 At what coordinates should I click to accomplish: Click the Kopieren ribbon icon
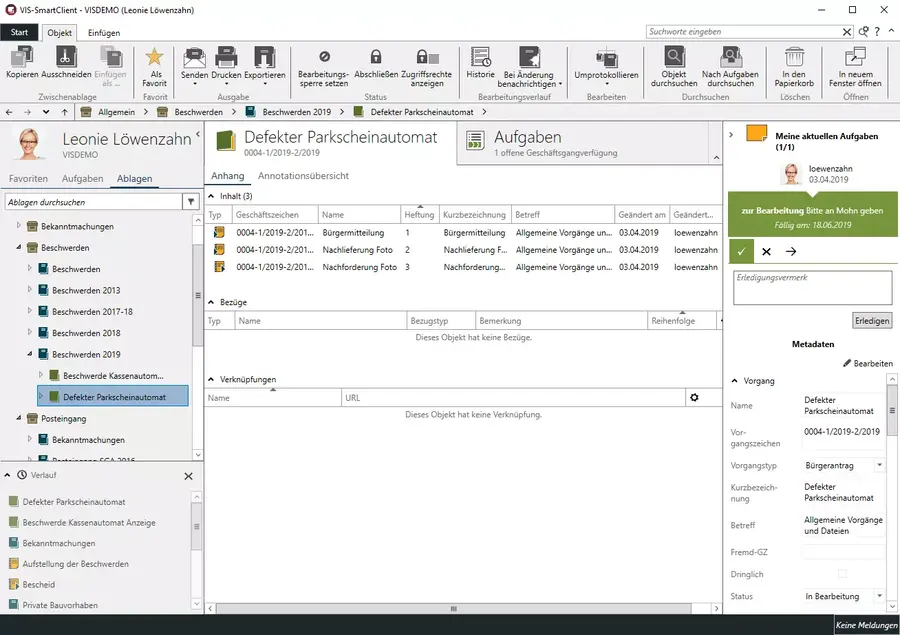point(22,58)
